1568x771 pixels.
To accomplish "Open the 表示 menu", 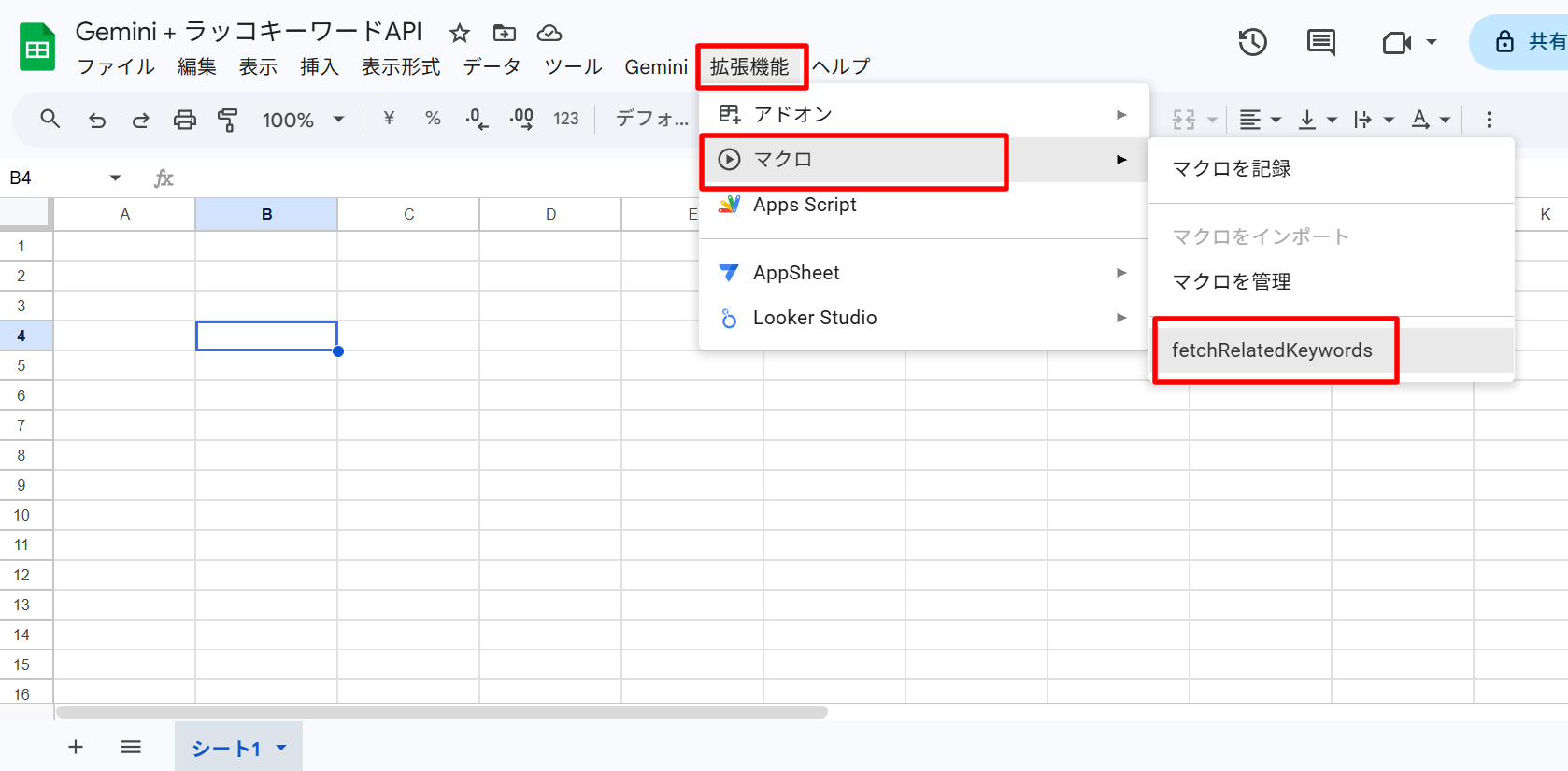I will (258, 66).
